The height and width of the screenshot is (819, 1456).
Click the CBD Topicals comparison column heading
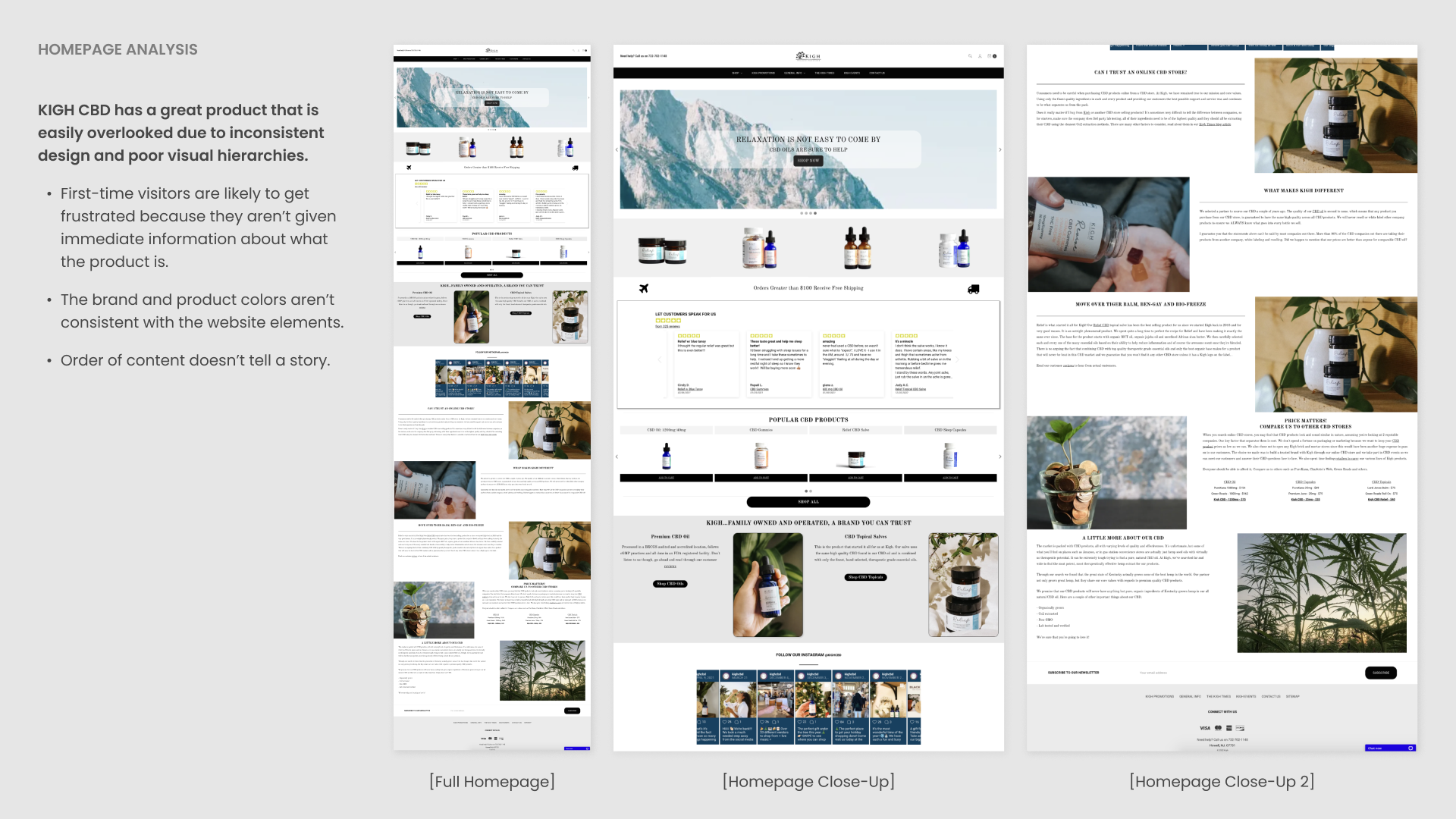(x=1381, y=482)
